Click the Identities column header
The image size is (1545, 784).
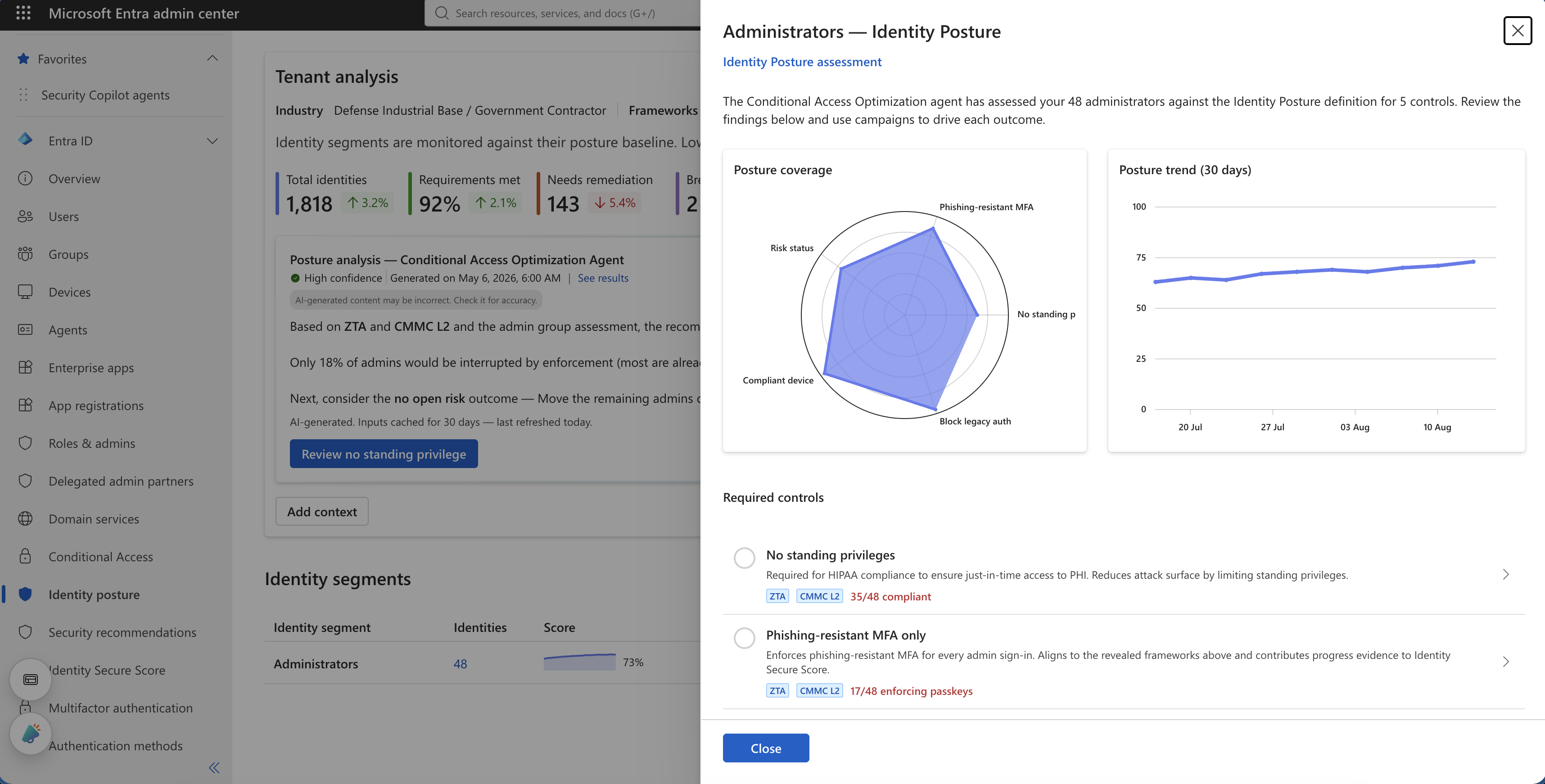click(x=480, y=627)
